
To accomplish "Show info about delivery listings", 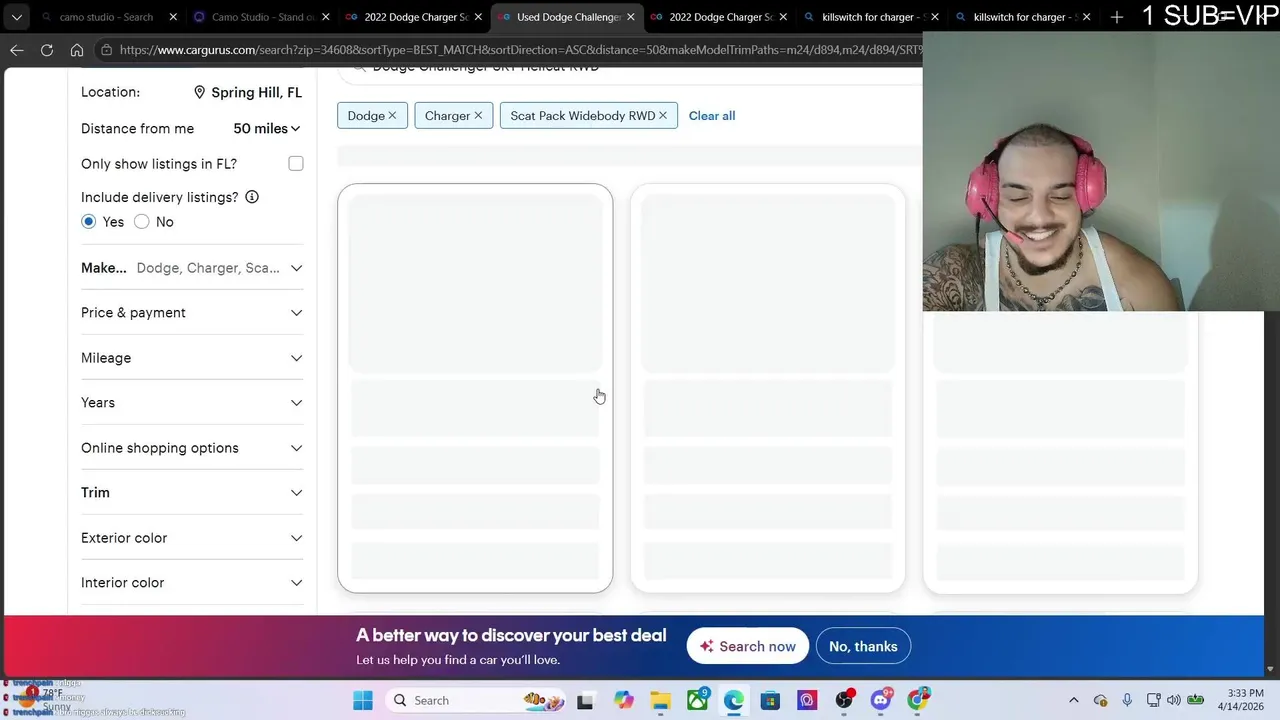I will coord(252,197).
